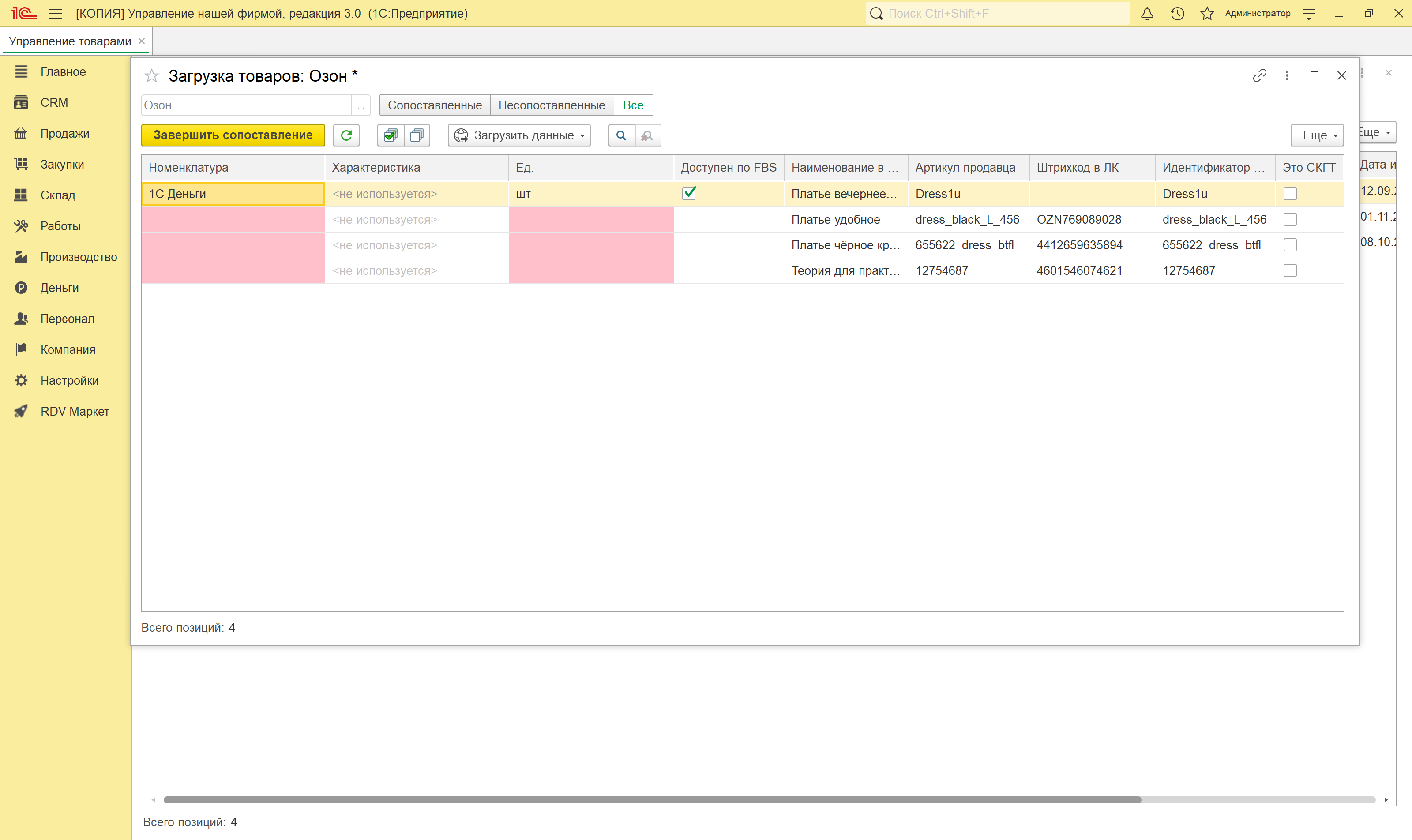Open notifications bell
Viewport: 1412px width, 840px height.
pos(1147,14)
